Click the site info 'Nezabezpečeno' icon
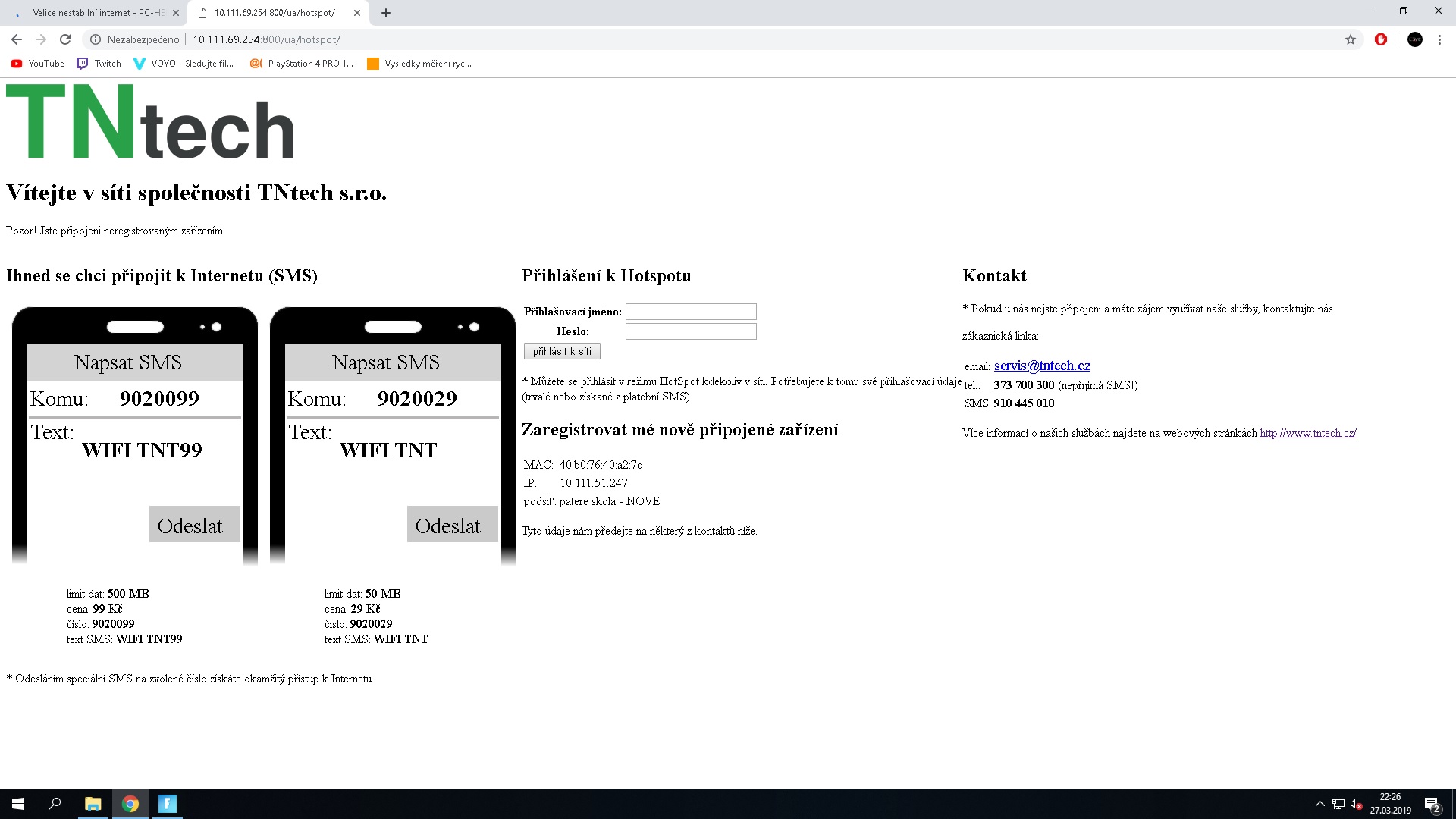 [96, 39]
